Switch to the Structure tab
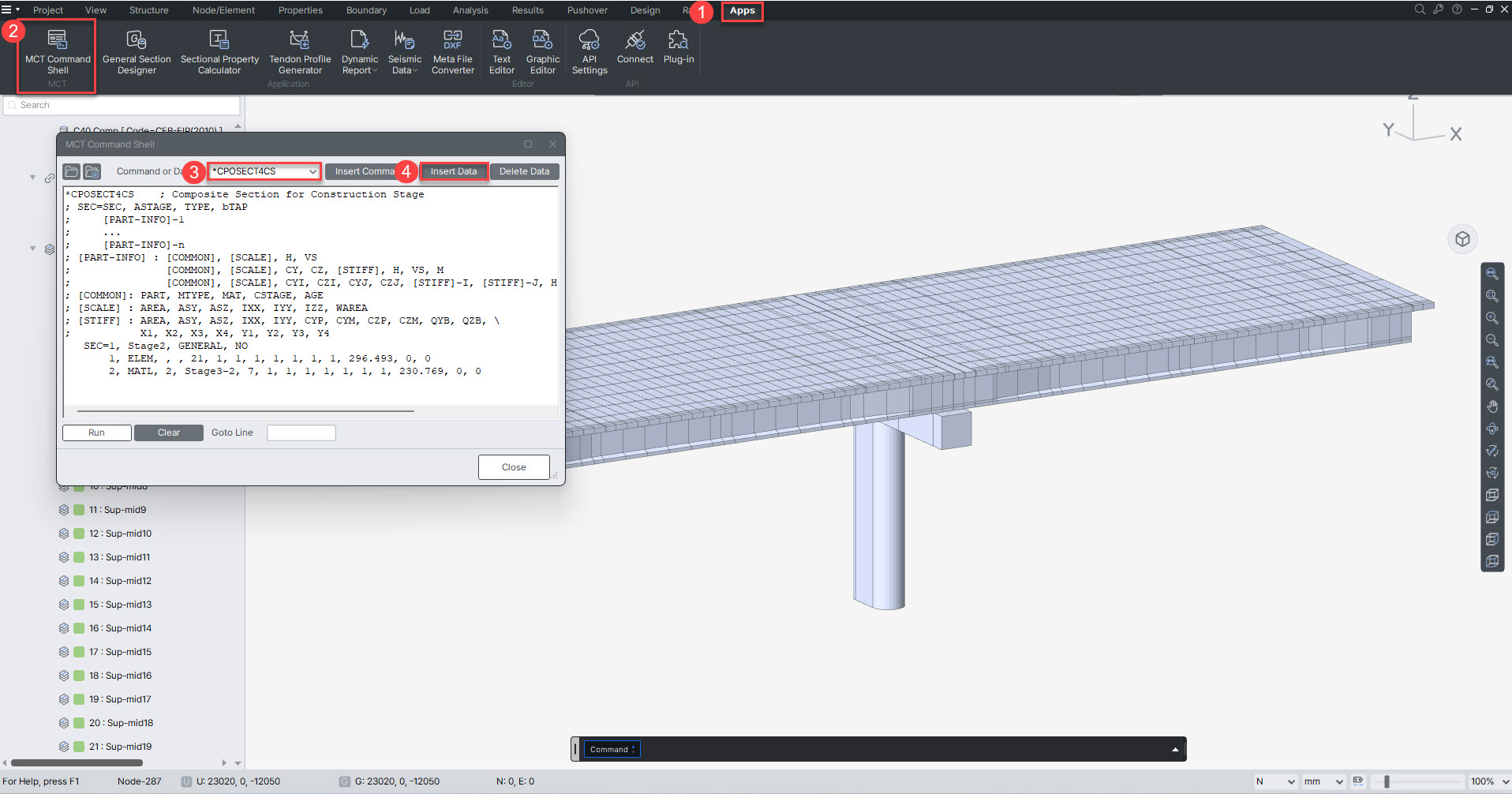1512x794 pixels. coord(148,10)
